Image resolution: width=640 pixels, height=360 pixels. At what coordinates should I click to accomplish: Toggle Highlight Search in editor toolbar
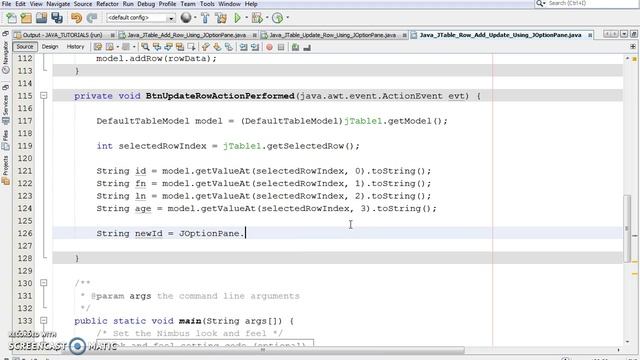[x=180, y=47]
